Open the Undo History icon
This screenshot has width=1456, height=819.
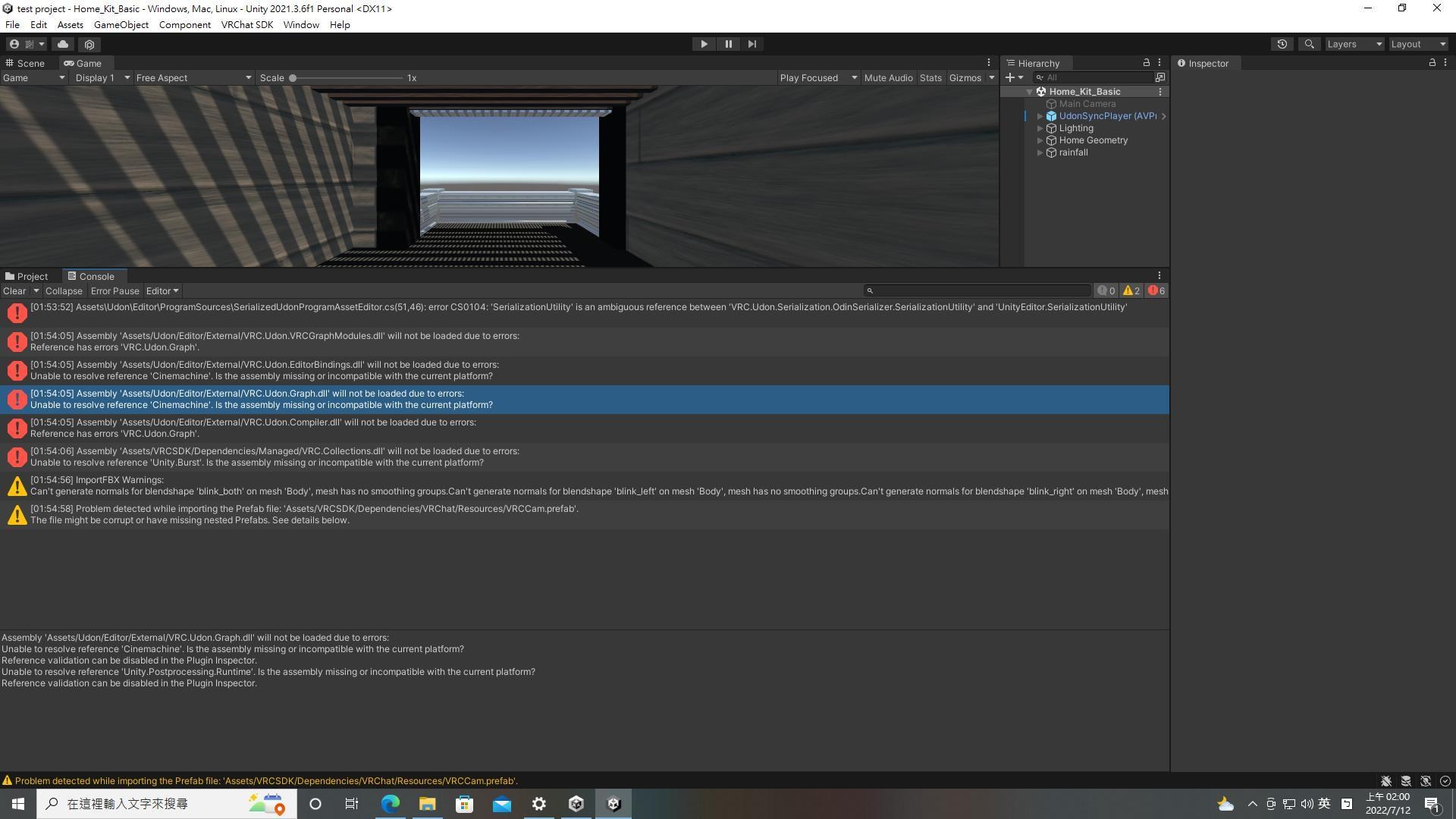pos(1282,44)
